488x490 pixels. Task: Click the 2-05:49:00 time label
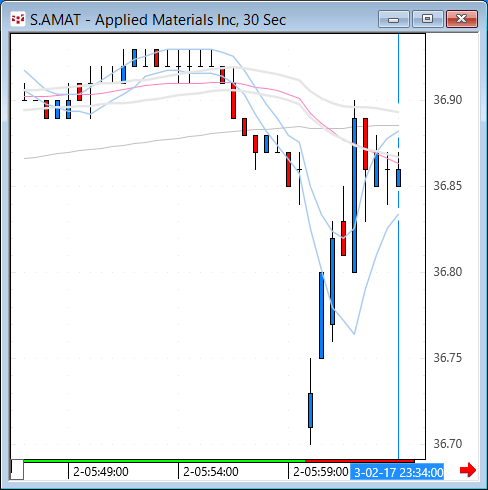(x=101, y=472)
